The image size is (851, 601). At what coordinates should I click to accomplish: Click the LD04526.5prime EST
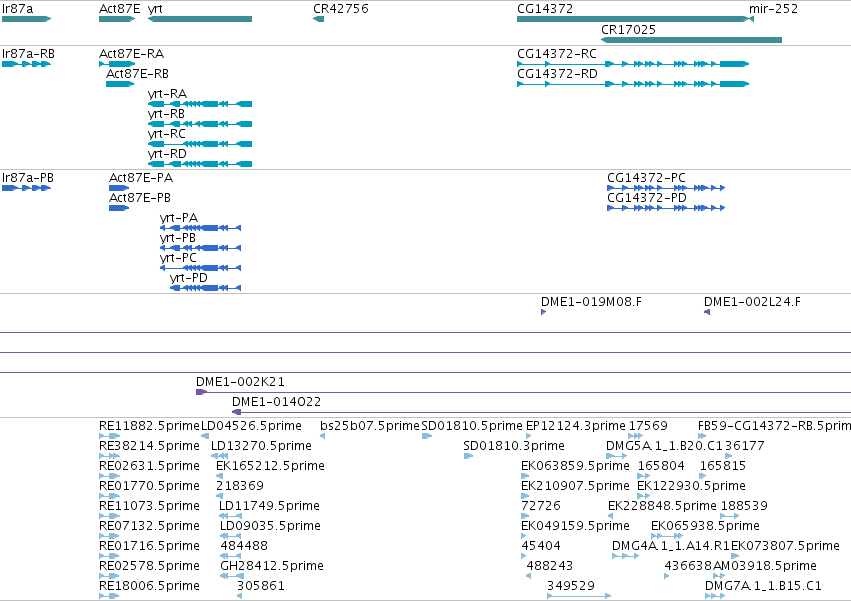tap(205, 436)
